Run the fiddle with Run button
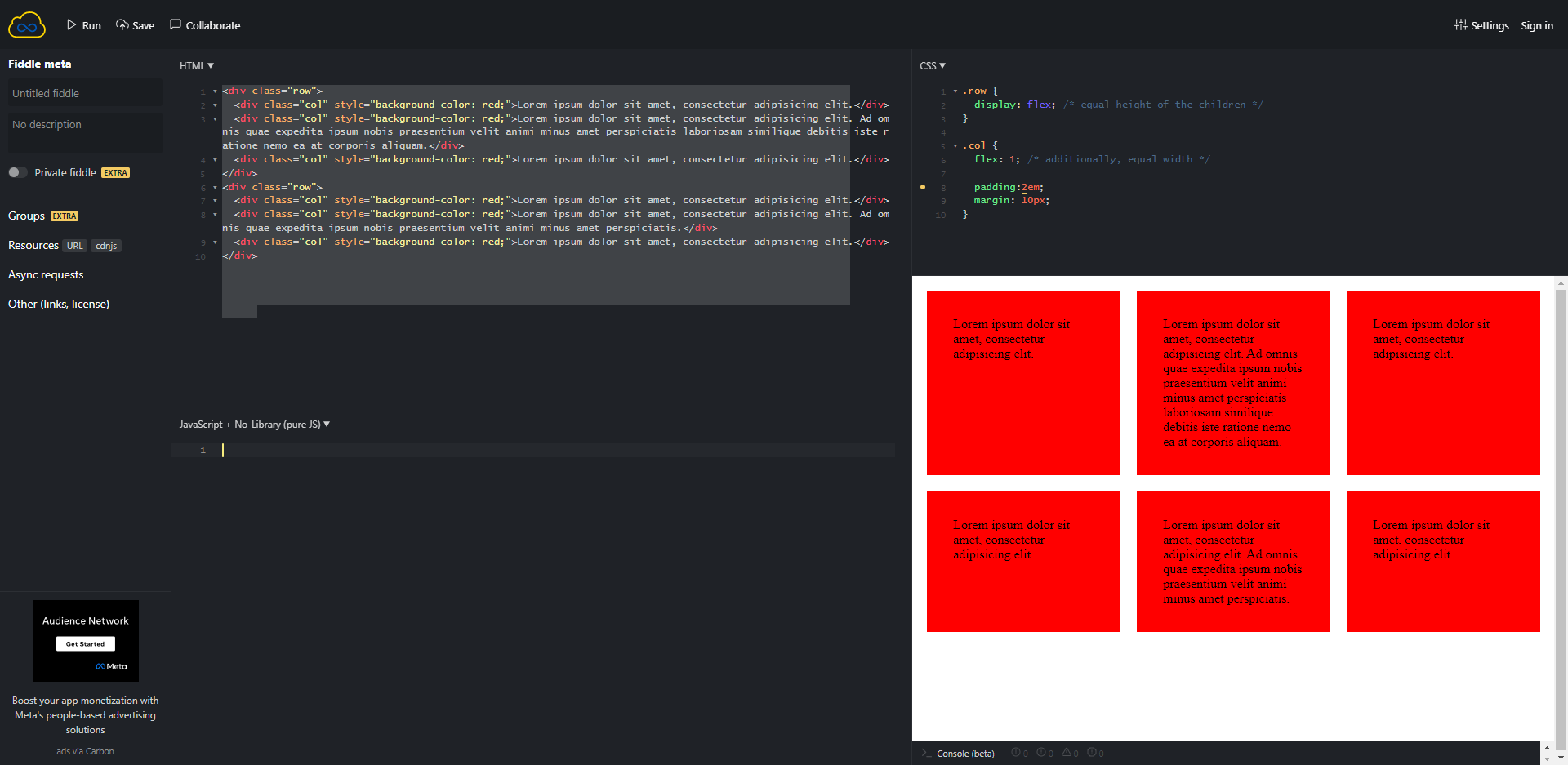Image resolution: width=1568 pixels, height=765 pixels. pyautogui.click(x=83, y=25)
